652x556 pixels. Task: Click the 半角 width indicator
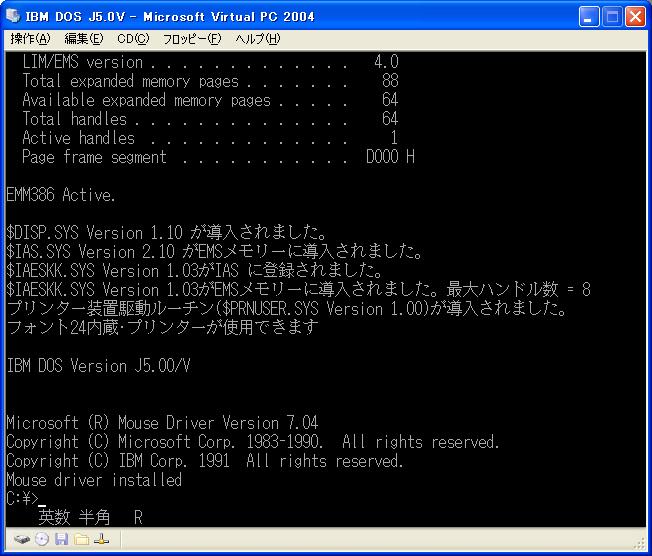coord(94,517)
